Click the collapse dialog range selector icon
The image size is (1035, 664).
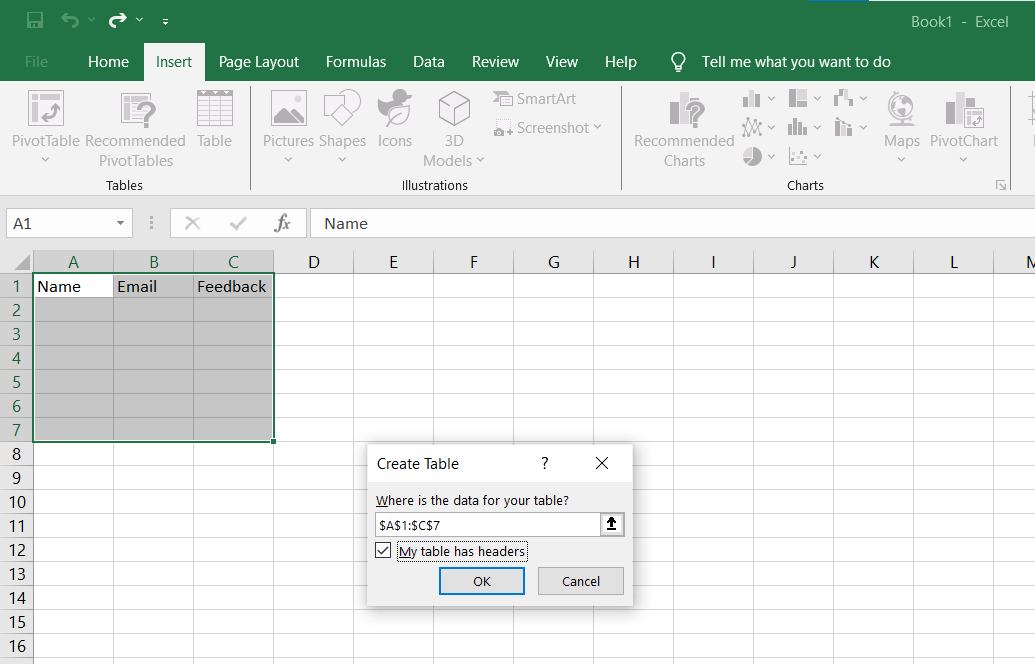[611, 524]
